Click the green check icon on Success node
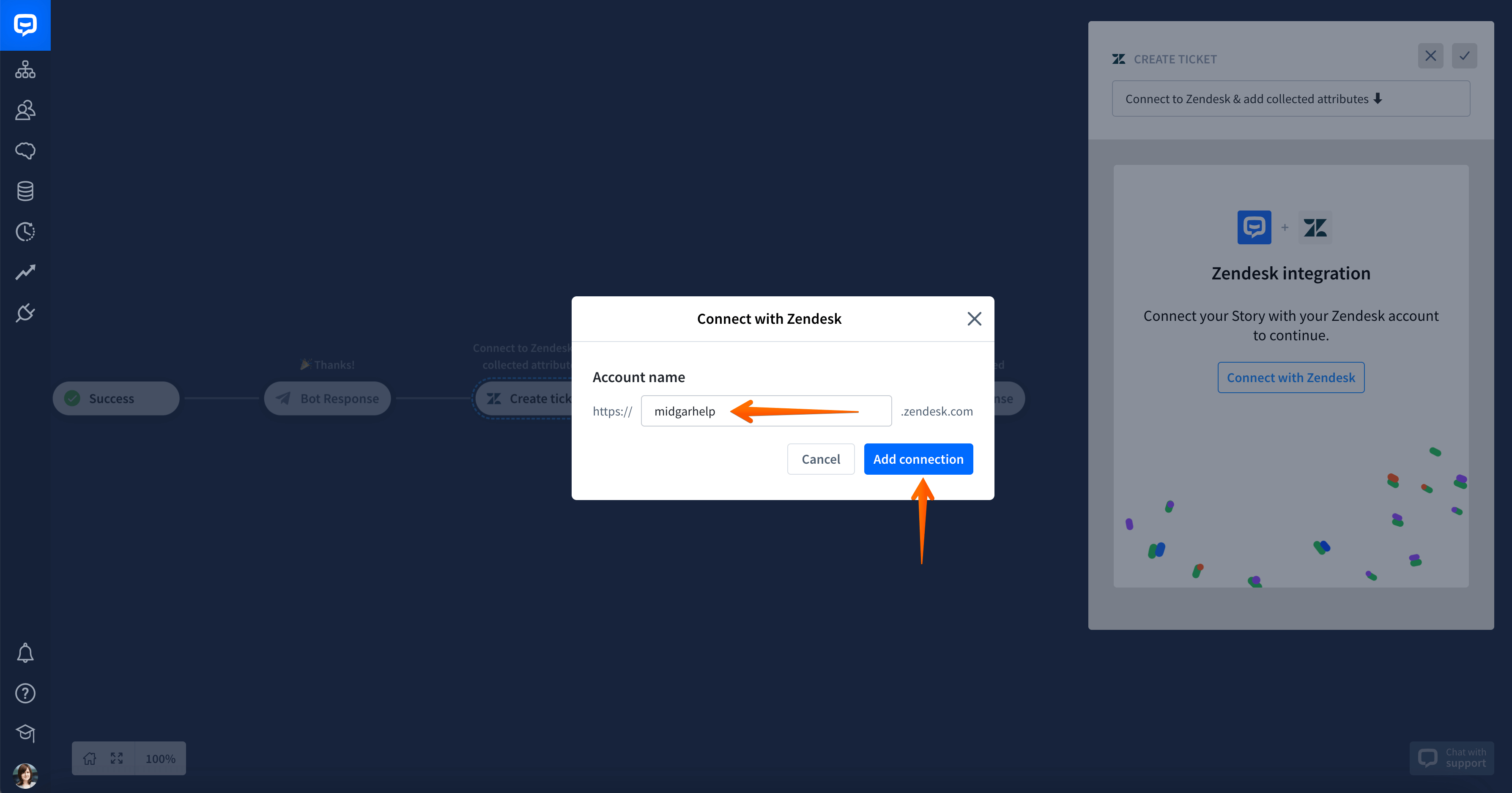1512x793 pixels. (x=72, y=399)
